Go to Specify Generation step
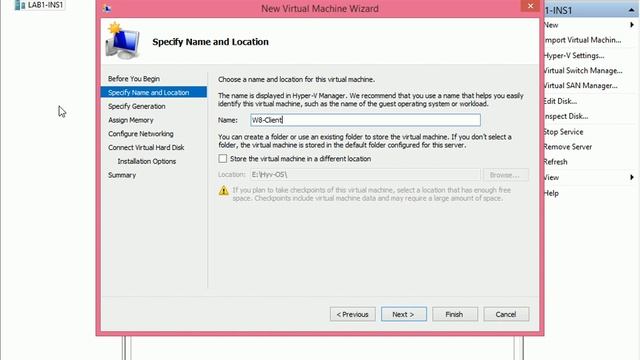Viewport: 640px width, 360px height. pos(137,106)
